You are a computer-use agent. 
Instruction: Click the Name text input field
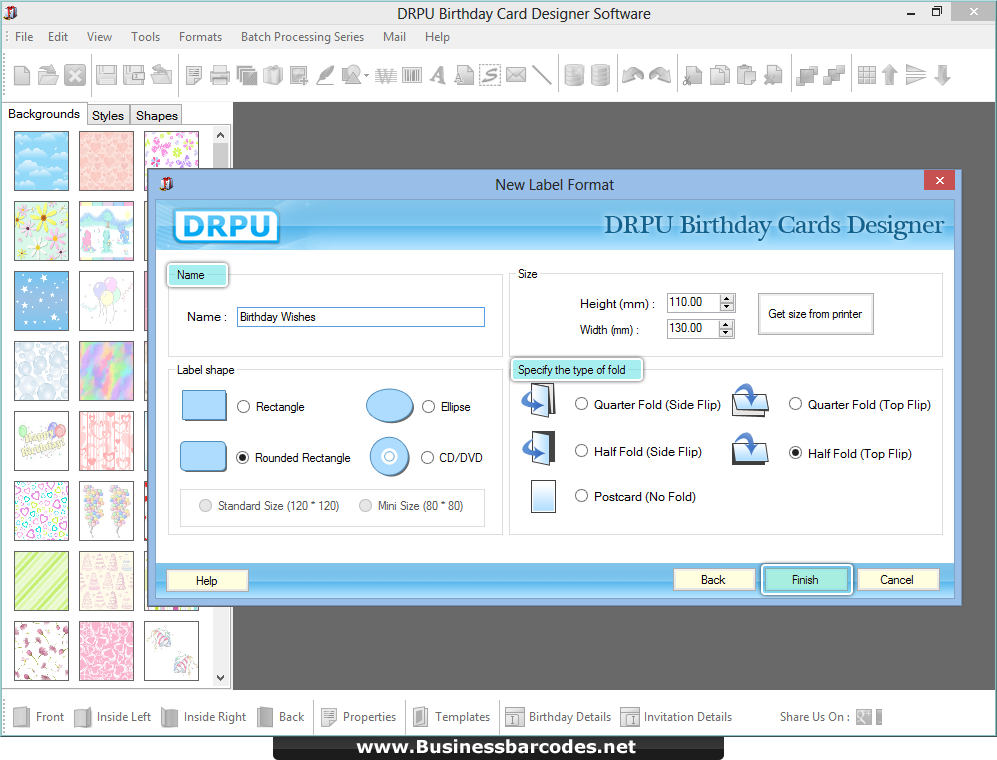(361, 317)
